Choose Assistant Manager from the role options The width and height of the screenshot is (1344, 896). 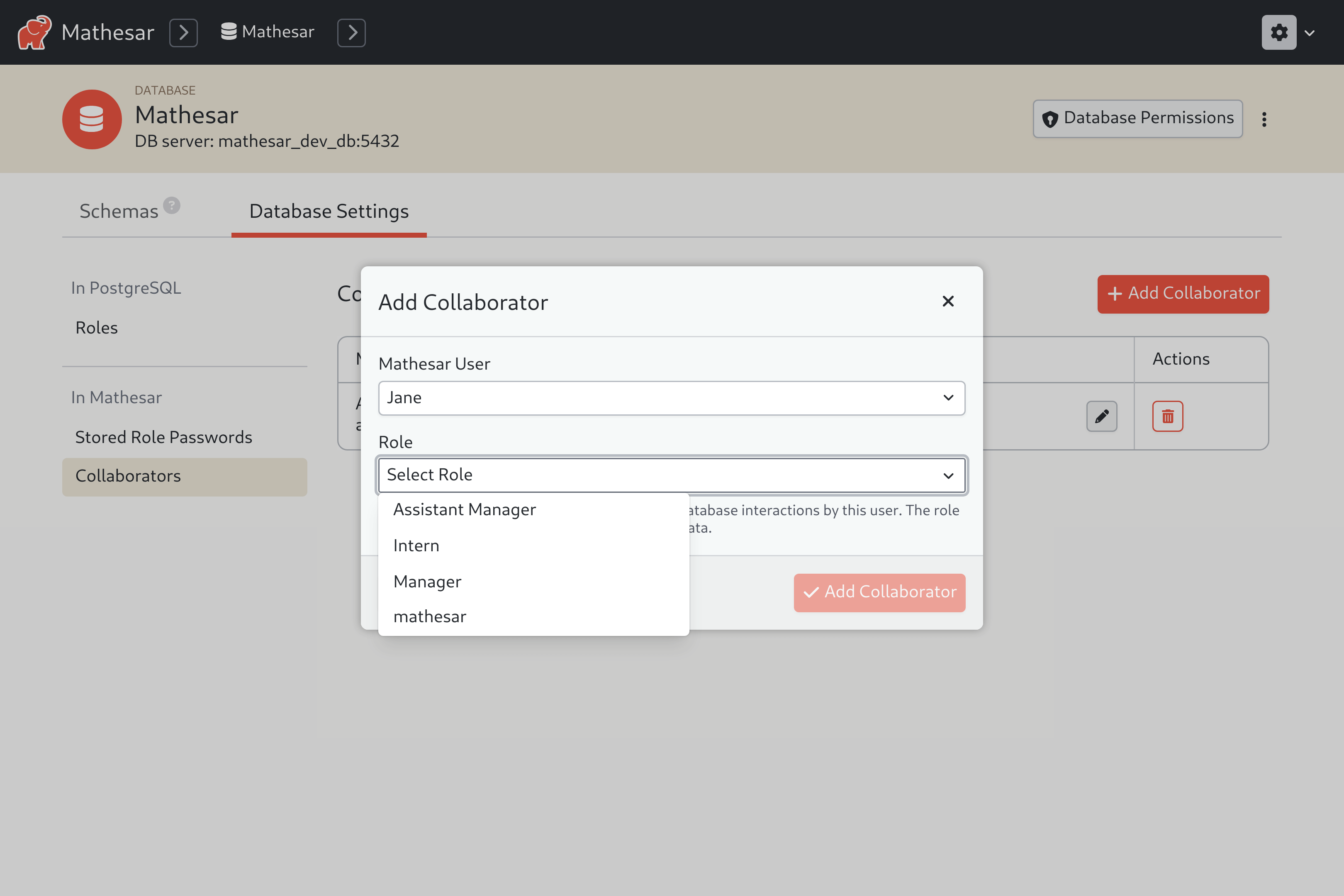click(x=464, y=509)
